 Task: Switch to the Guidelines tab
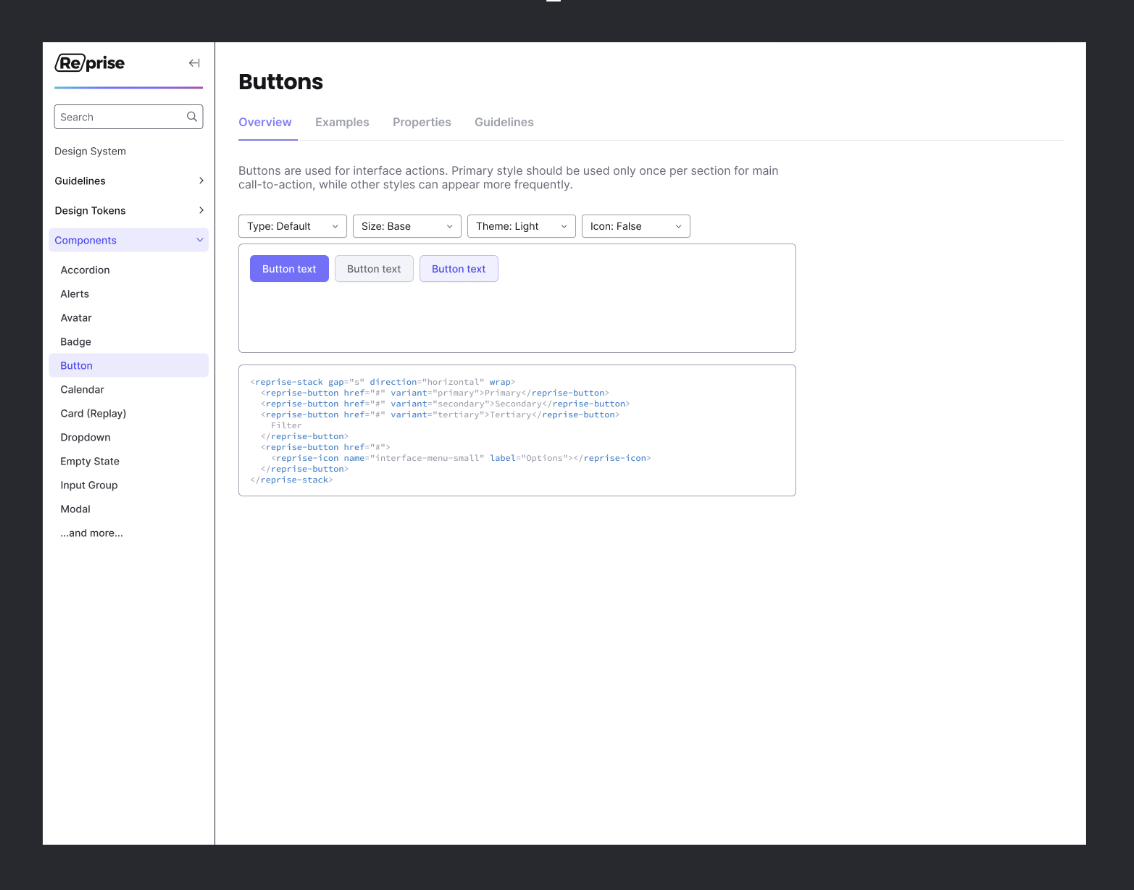tap(504, 122)
